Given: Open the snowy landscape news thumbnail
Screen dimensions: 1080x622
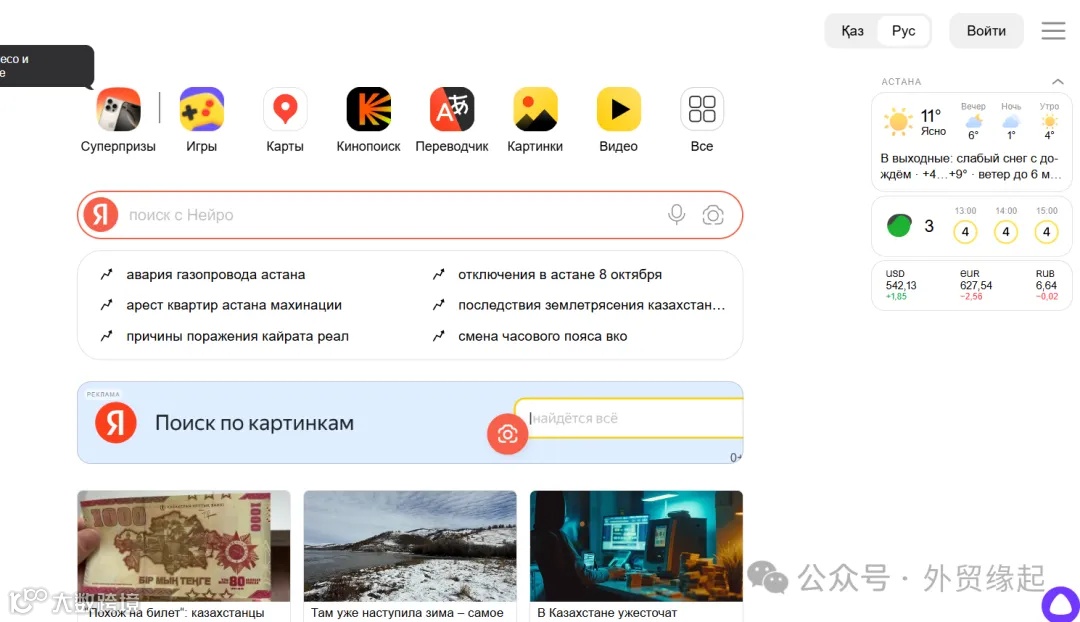Looking at the screenshot, I should click(x=410, y=546).
